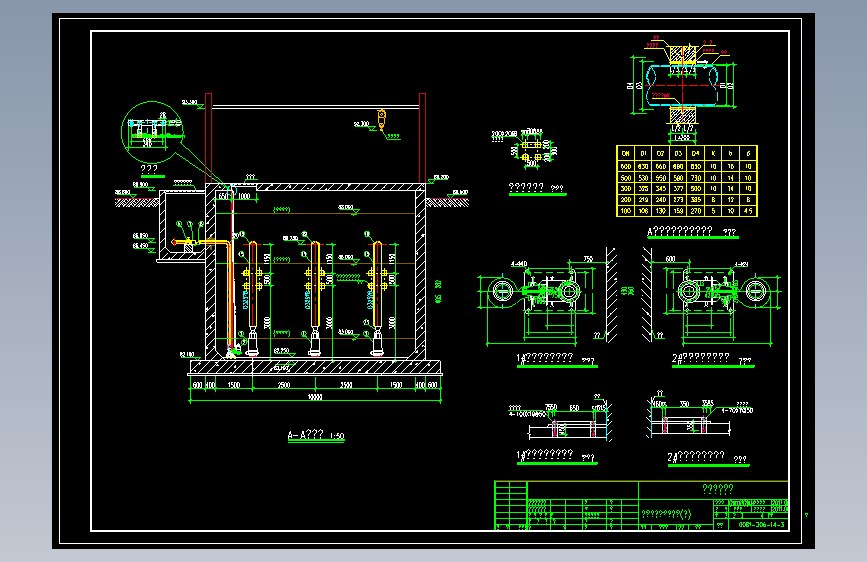This screenshot has width=867, height=562.
Task: Click the cyan pipe sleeve in the A detail
Action: [x=683, y=86]
